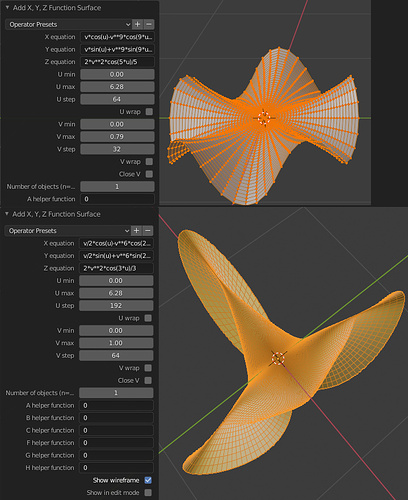Click the upper U min value 0.00
This screenshot has height=500, width=408.
point(117,74)
